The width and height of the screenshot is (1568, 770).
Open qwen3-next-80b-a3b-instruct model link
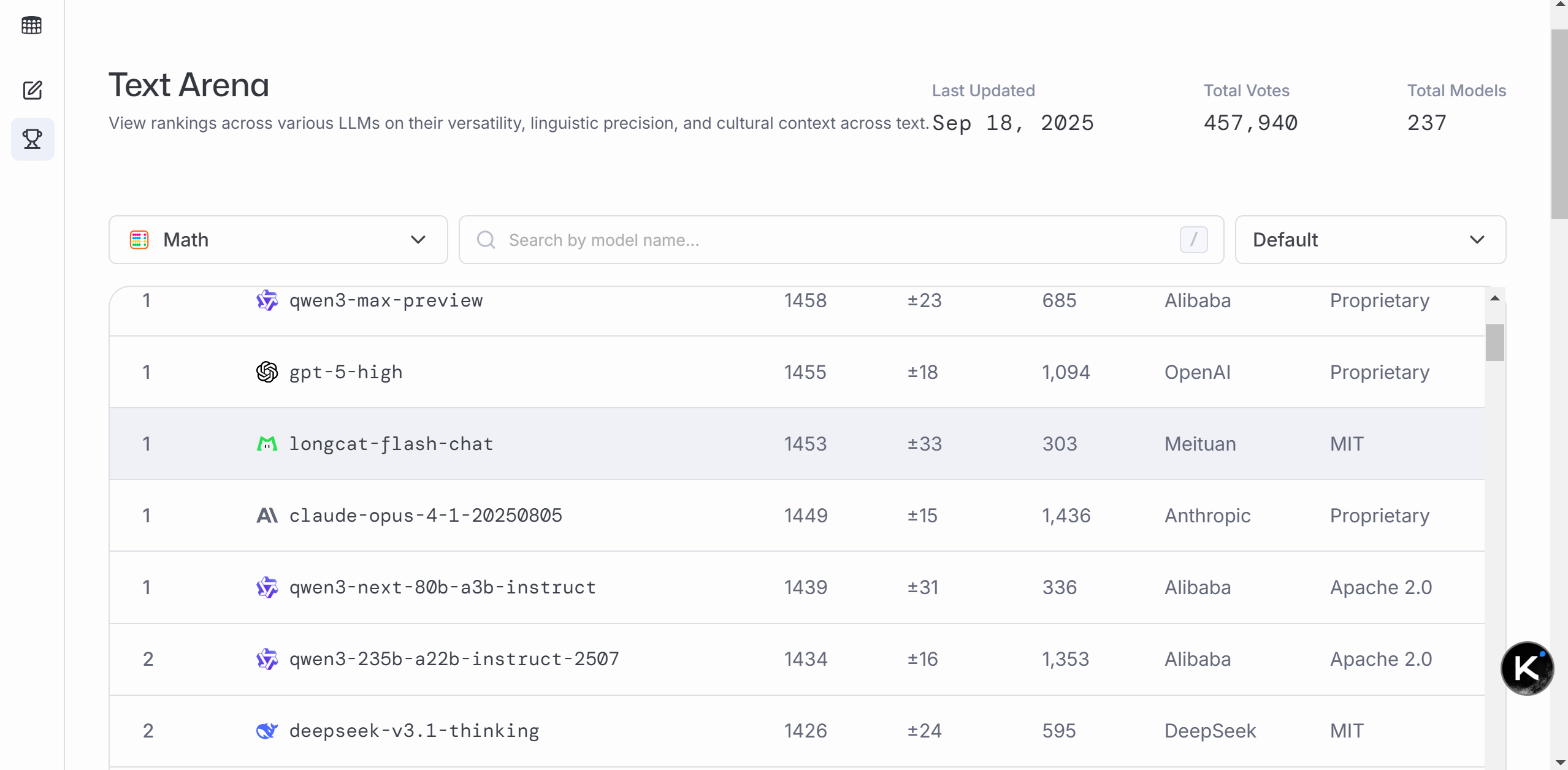coord(442,587)
